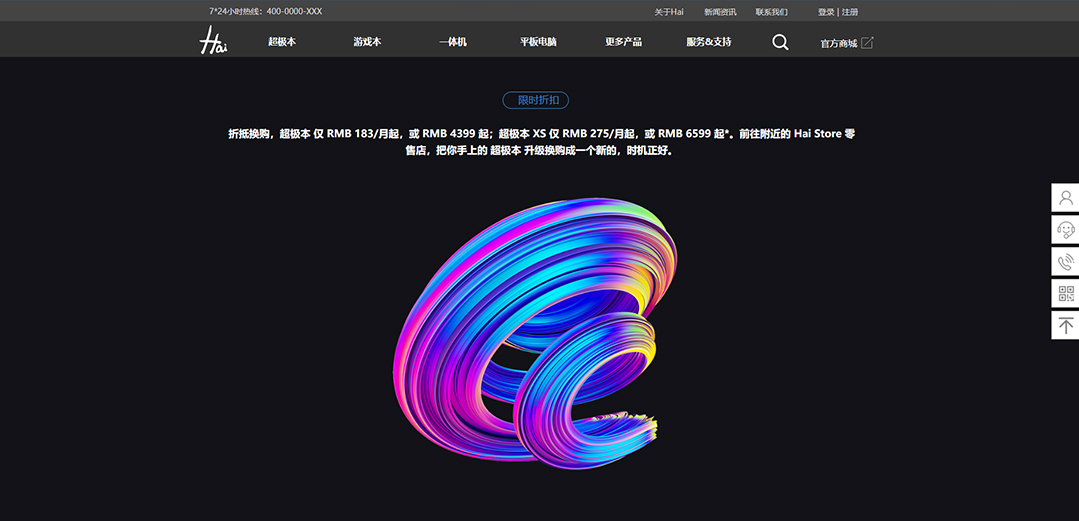Click the Hai logo in the navigation bar
Screen dimensions: 1079x521
[212, 41]
